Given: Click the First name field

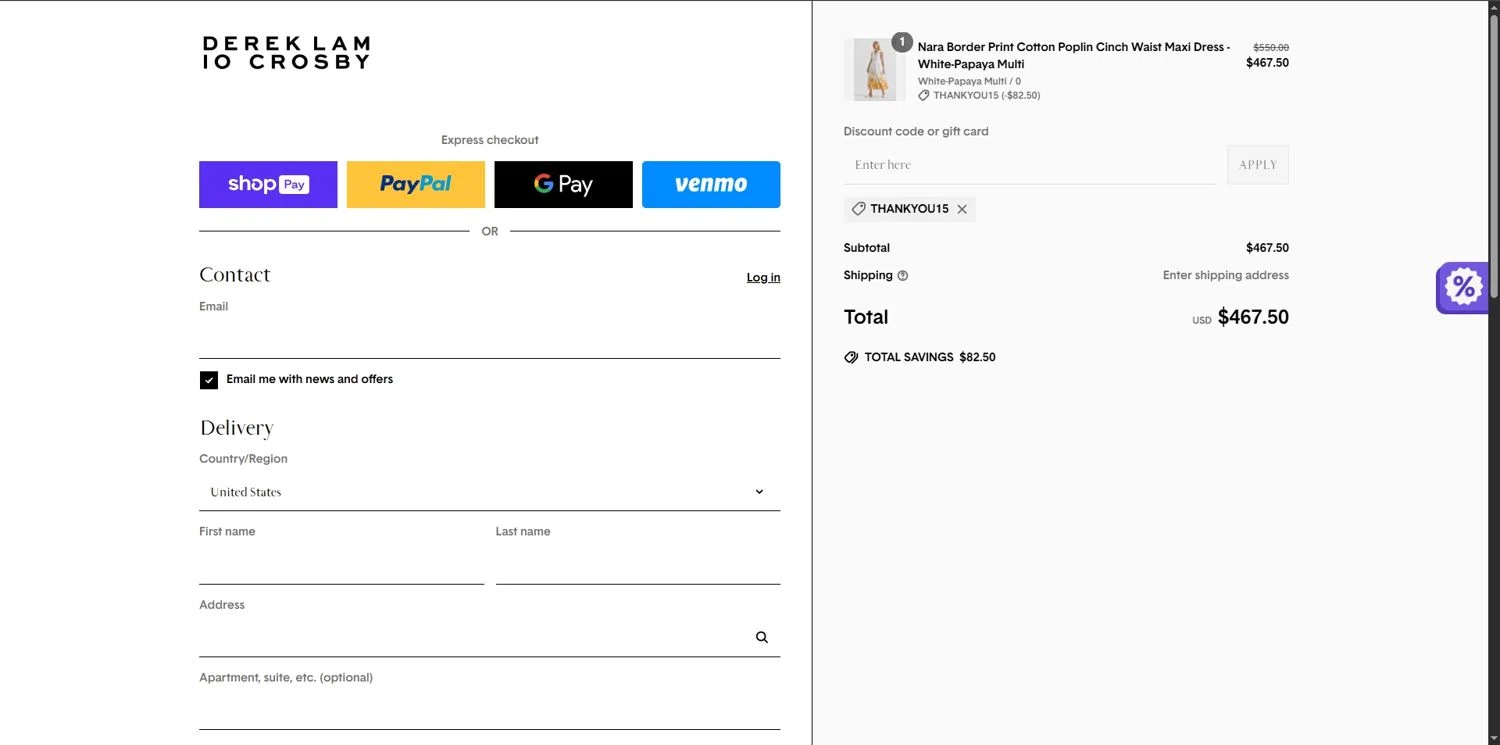Looking at the screenshot, I should point(342,566).
